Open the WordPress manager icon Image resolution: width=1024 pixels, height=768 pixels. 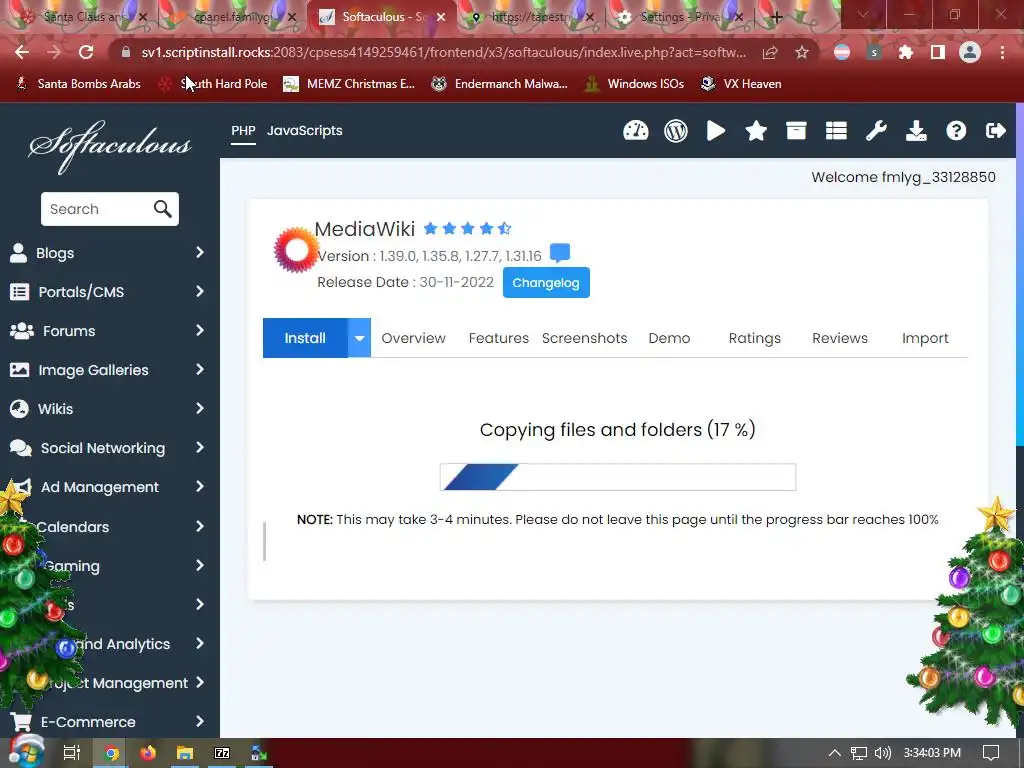(x=676, y=131)
